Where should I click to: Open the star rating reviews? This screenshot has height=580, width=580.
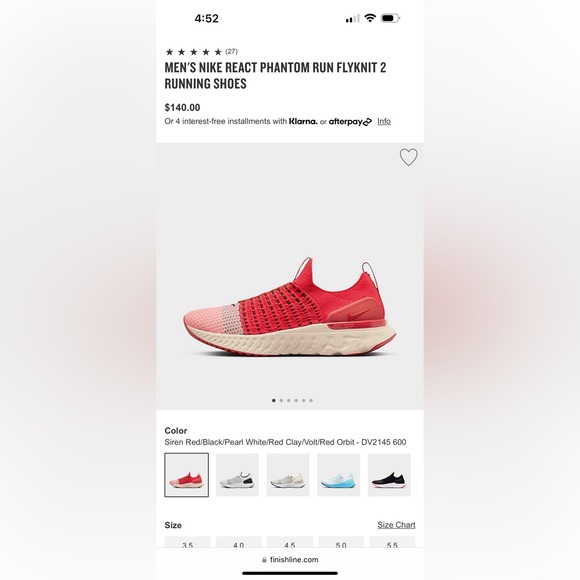(x=201, y=52)
